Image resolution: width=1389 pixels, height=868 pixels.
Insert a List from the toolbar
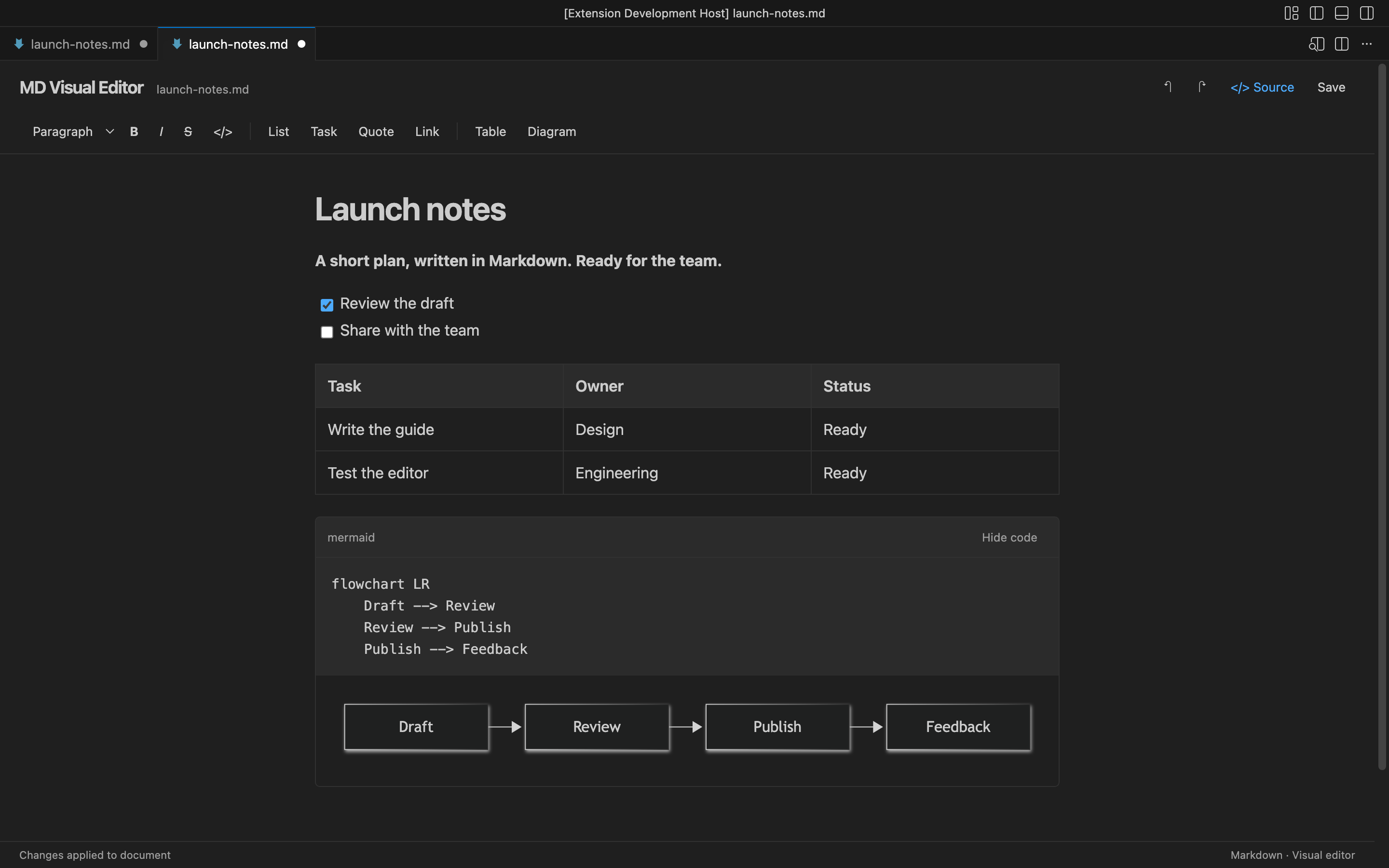[278, 132]
